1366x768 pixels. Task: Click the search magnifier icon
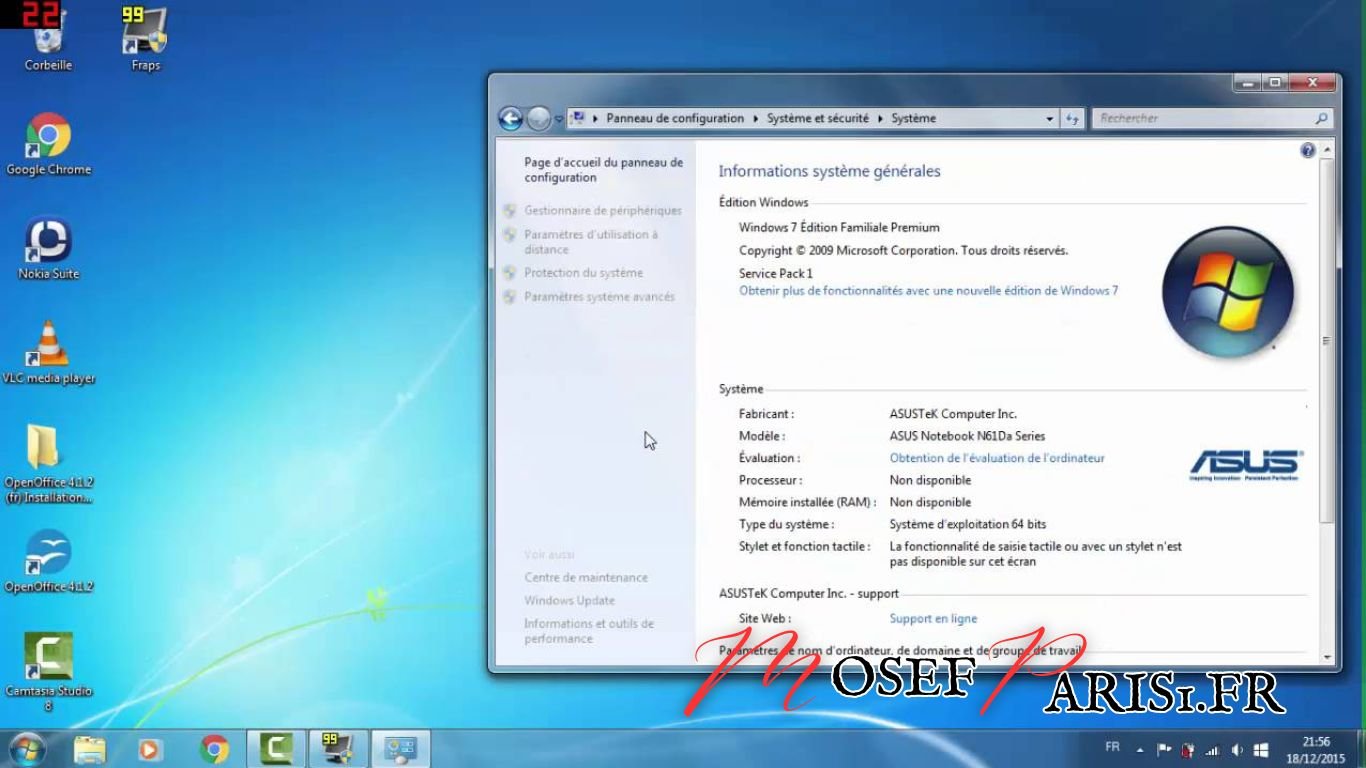click(x=1322, y=118)
